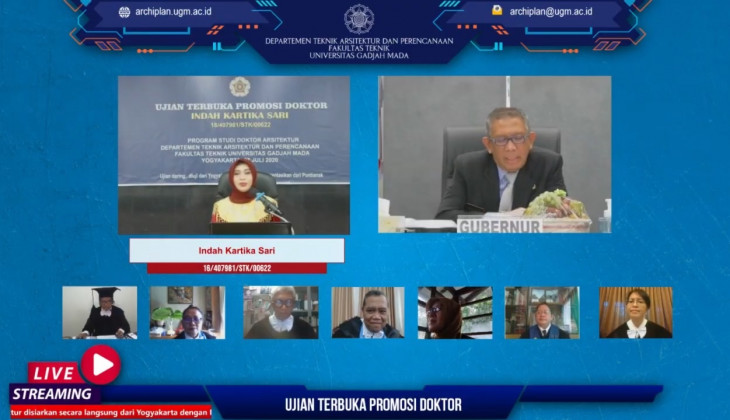Open the archiplan.ugm.ac.id website text

(173, 12)
